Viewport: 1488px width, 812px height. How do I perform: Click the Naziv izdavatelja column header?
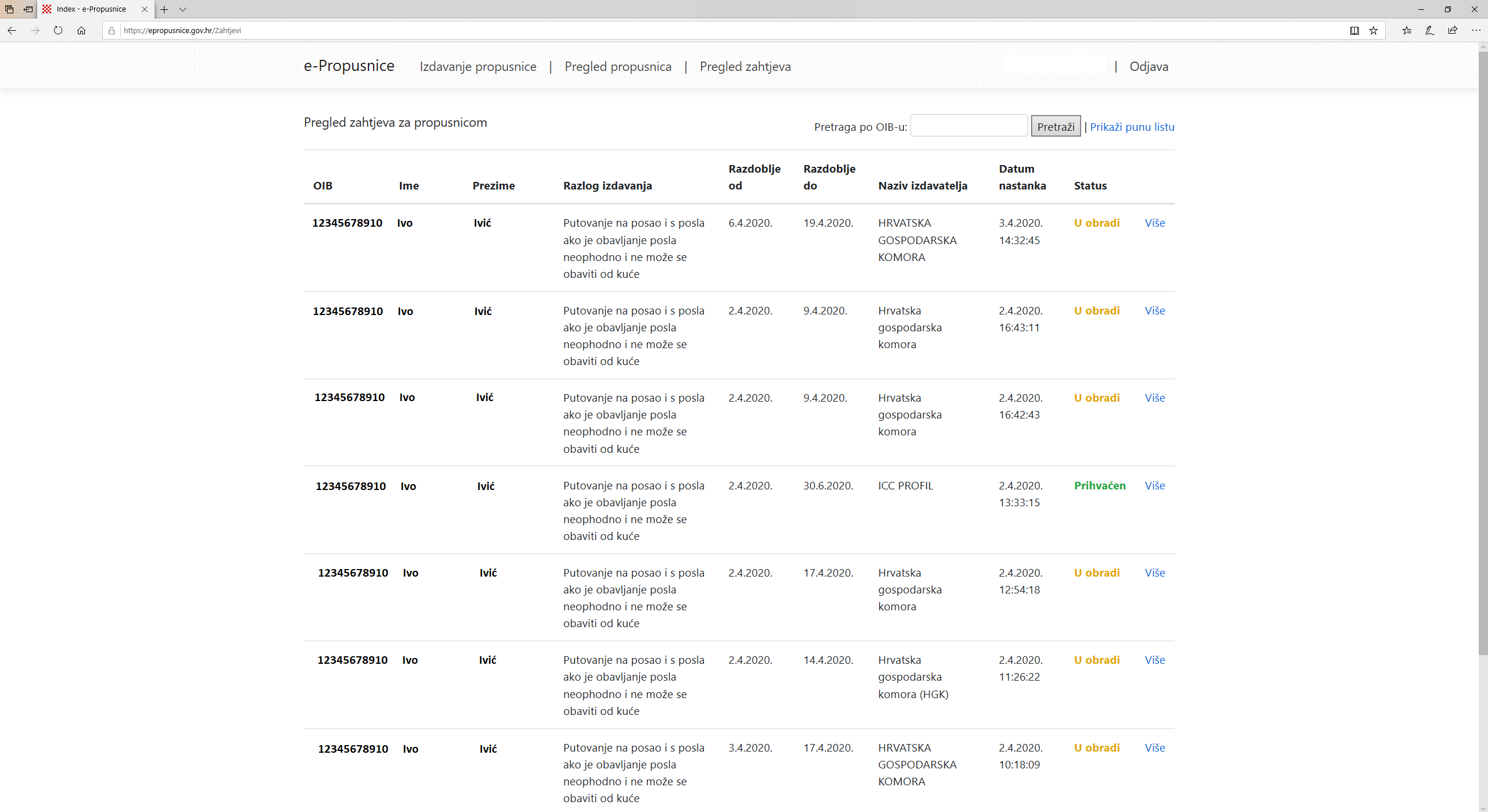click(x=922, y=186)
